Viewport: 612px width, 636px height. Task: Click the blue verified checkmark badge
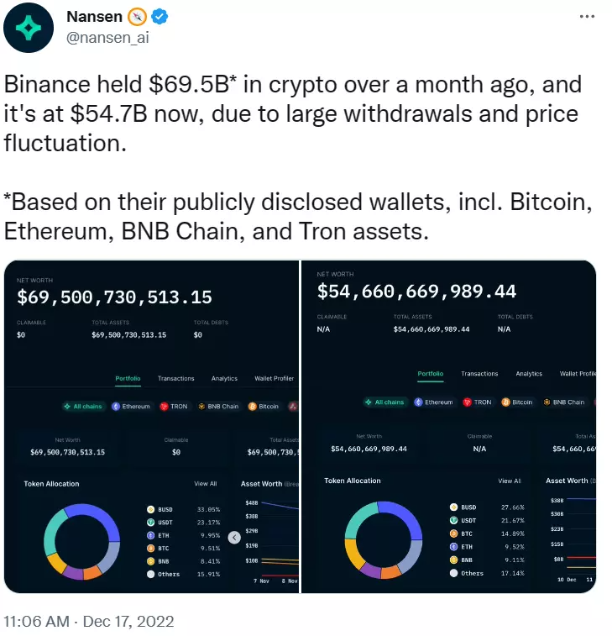pos(160,17)
